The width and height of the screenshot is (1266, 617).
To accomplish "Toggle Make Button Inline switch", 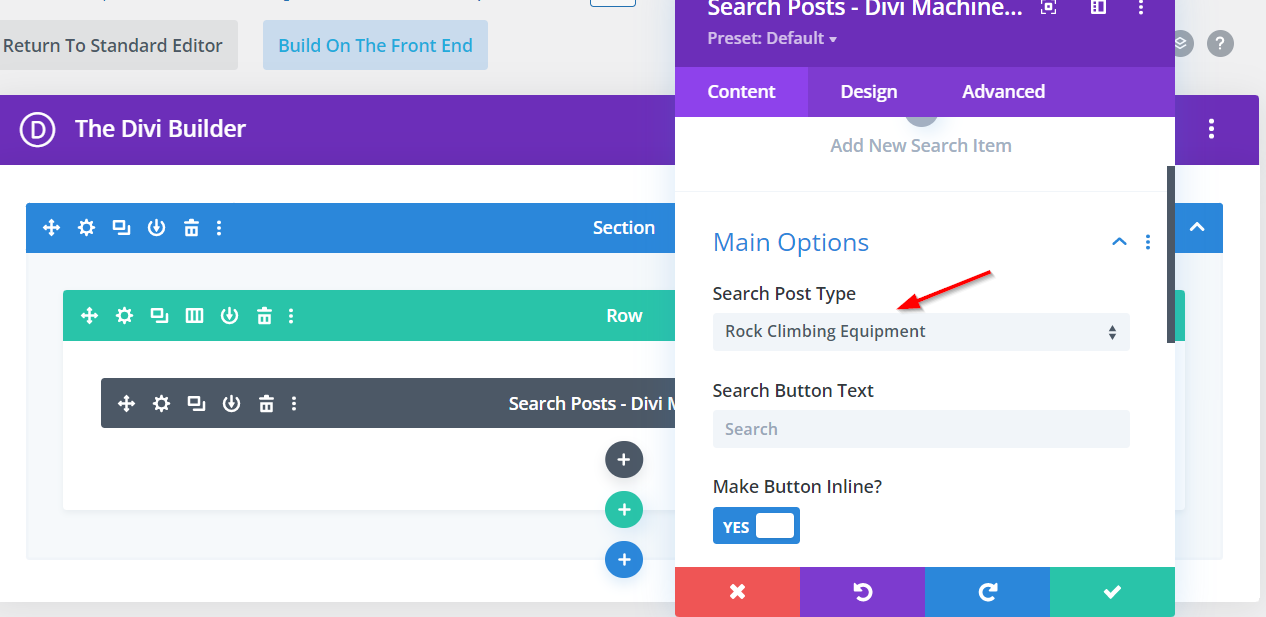I will coord(756,526).
